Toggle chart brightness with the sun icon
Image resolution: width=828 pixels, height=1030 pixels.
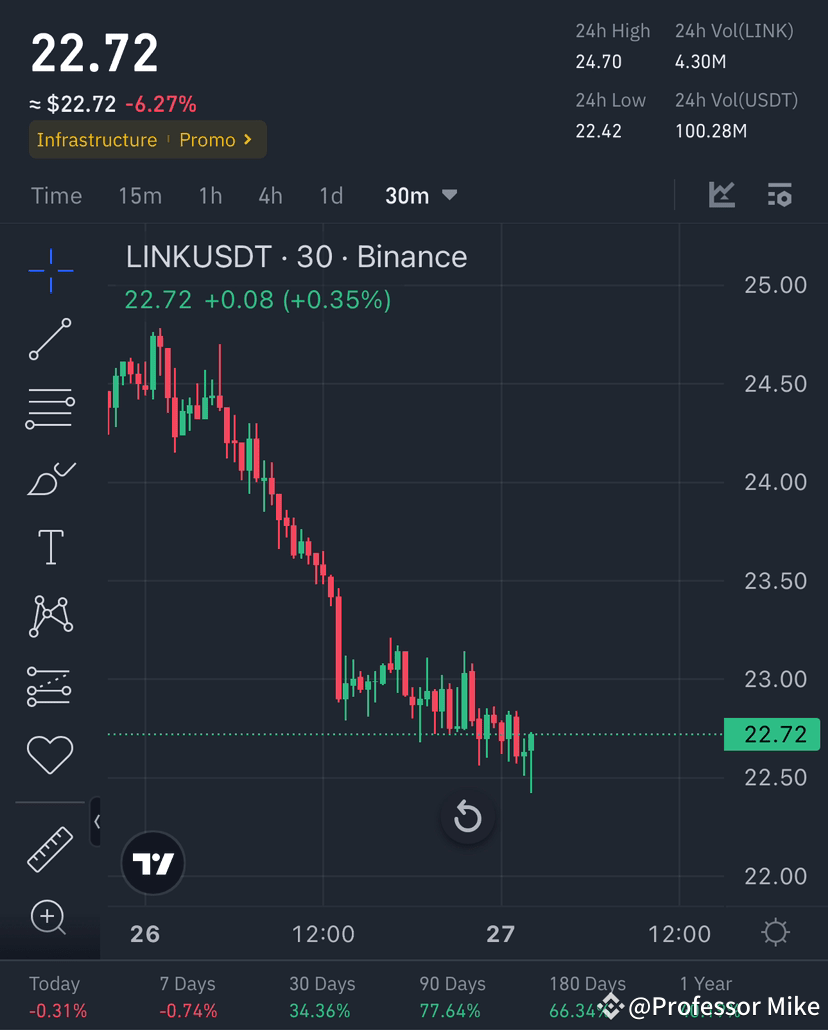(777, 931)
